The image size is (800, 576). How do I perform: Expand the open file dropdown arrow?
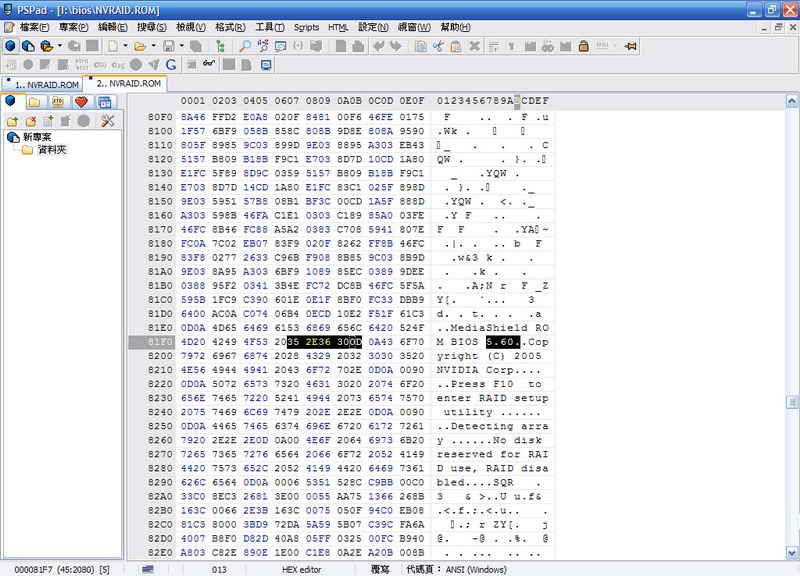click(x=153, y=46)
